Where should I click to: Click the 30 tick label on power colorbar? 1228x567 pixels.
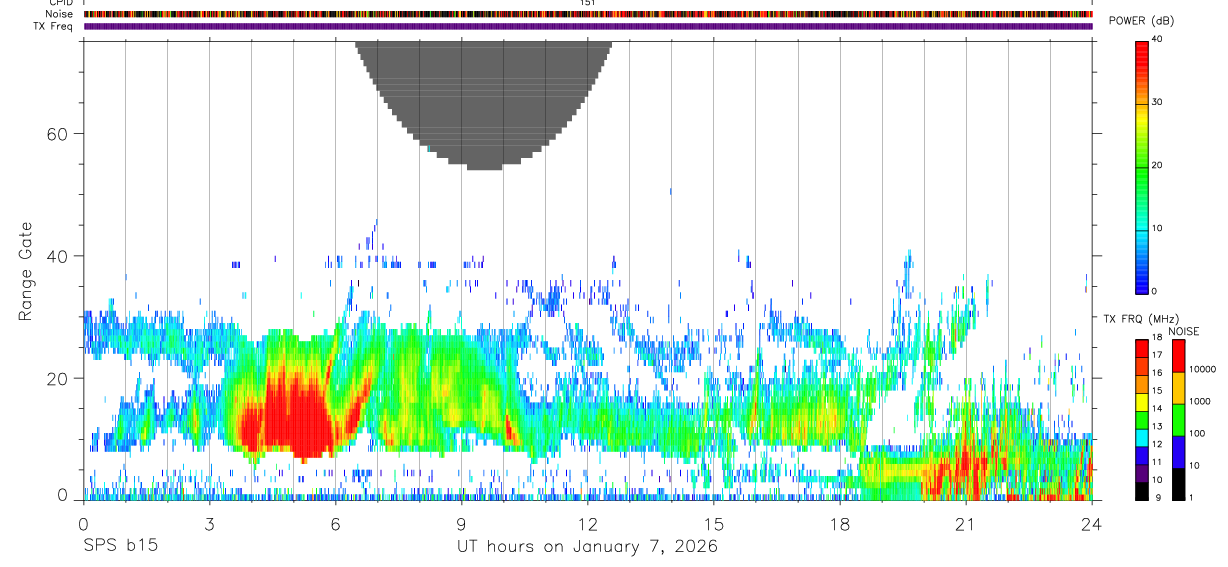coord(1158,102)
